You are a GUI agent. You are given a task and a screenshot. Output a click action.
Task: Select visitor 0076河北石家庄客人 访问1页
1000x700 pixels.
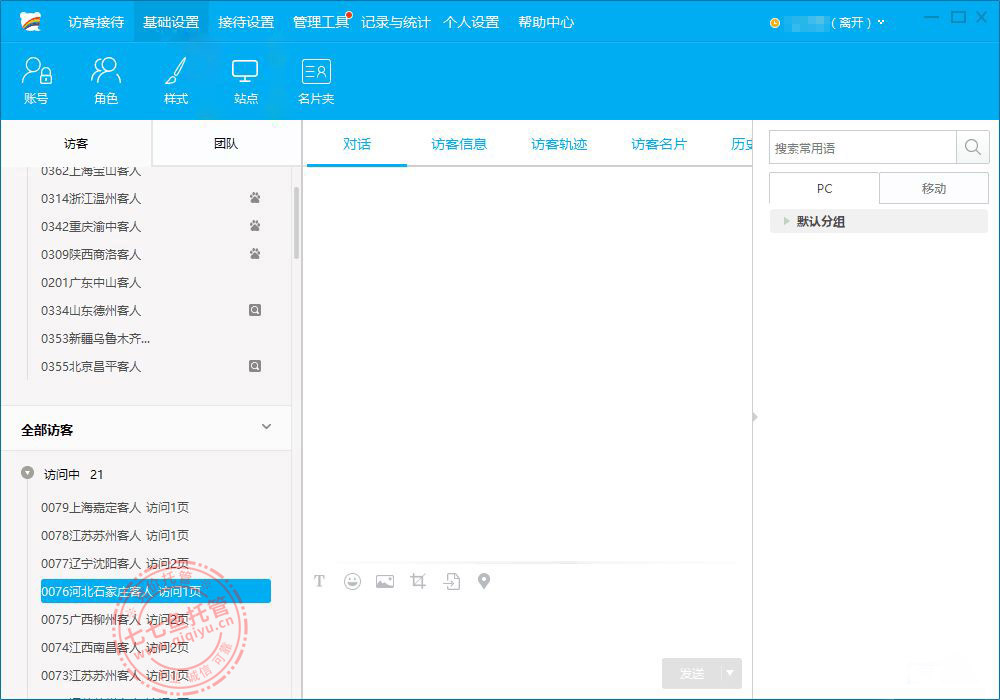tap(155, 591)
